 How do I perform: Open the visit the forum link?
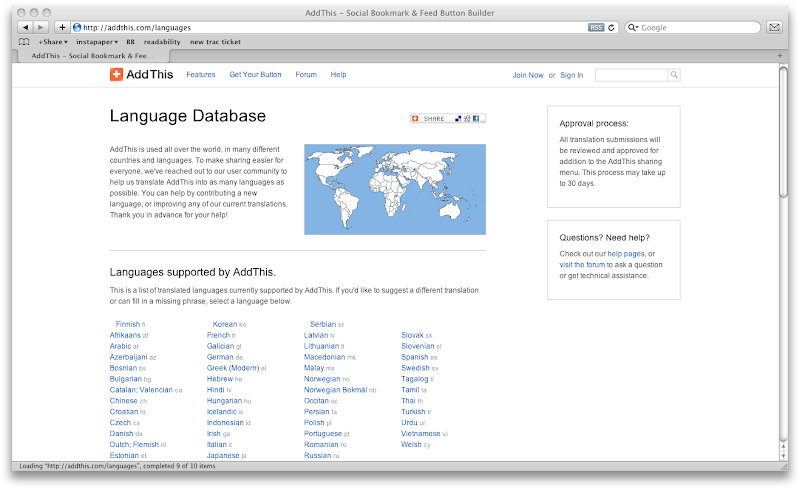tap(582, 264)
